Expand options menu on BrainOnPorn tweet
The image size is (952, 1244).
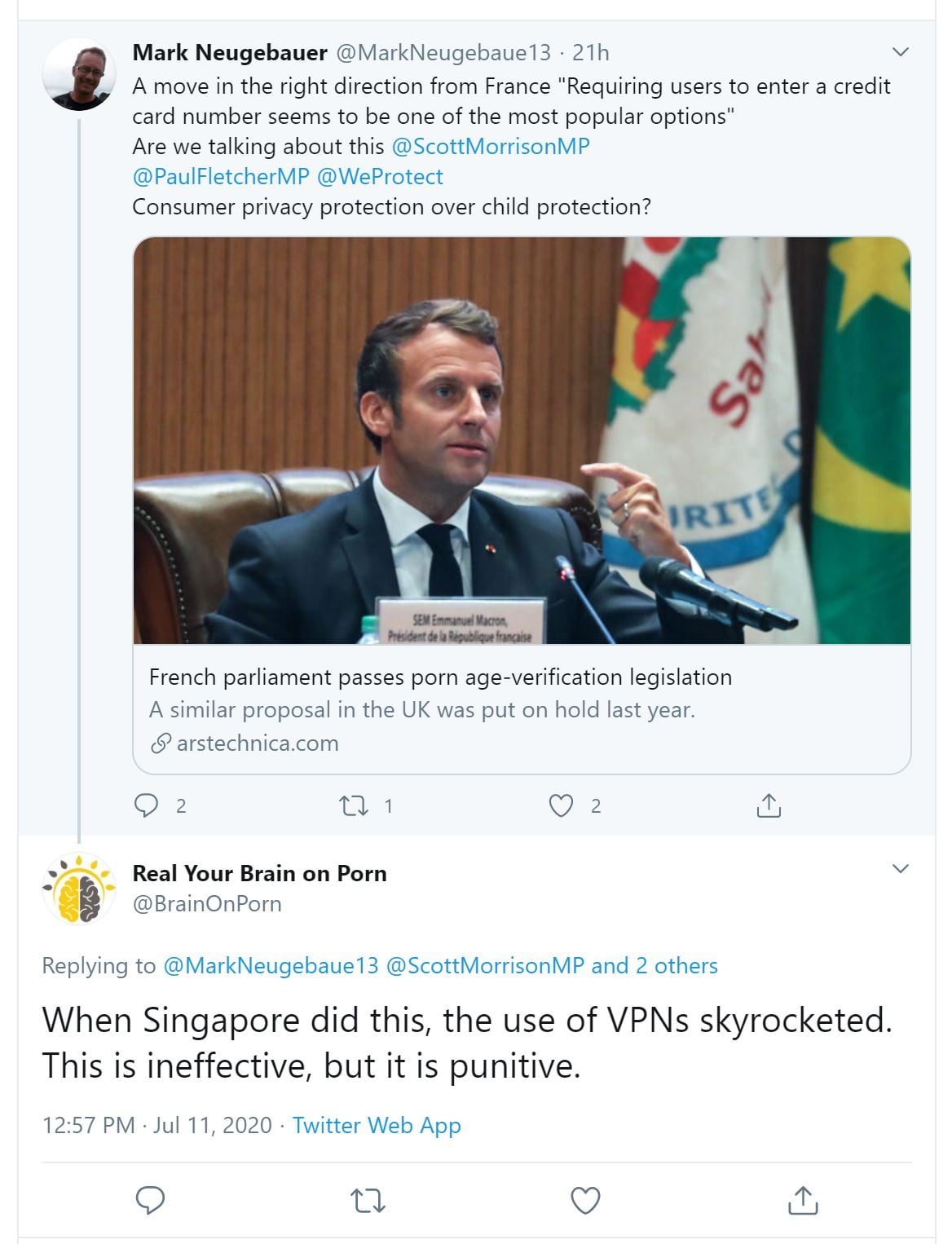[901, 868]
